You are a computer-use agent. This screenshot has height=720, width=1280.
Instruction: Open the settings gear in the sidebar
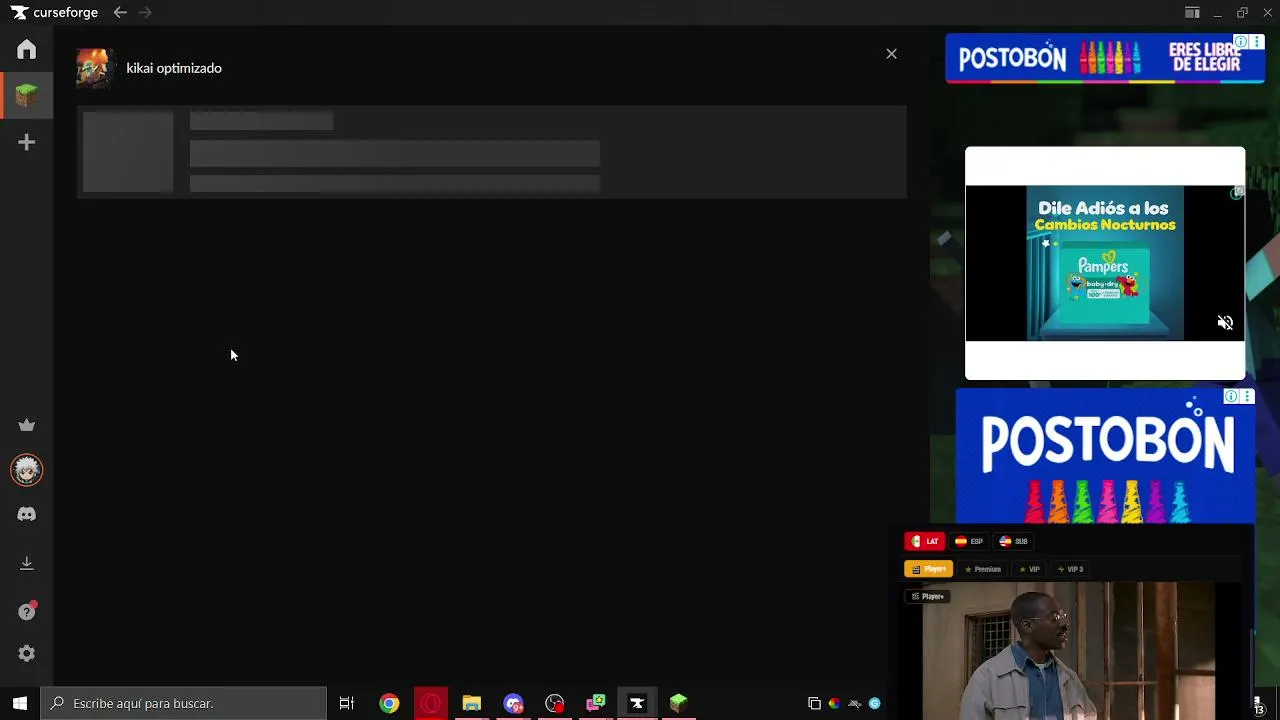tap(27, 654)
